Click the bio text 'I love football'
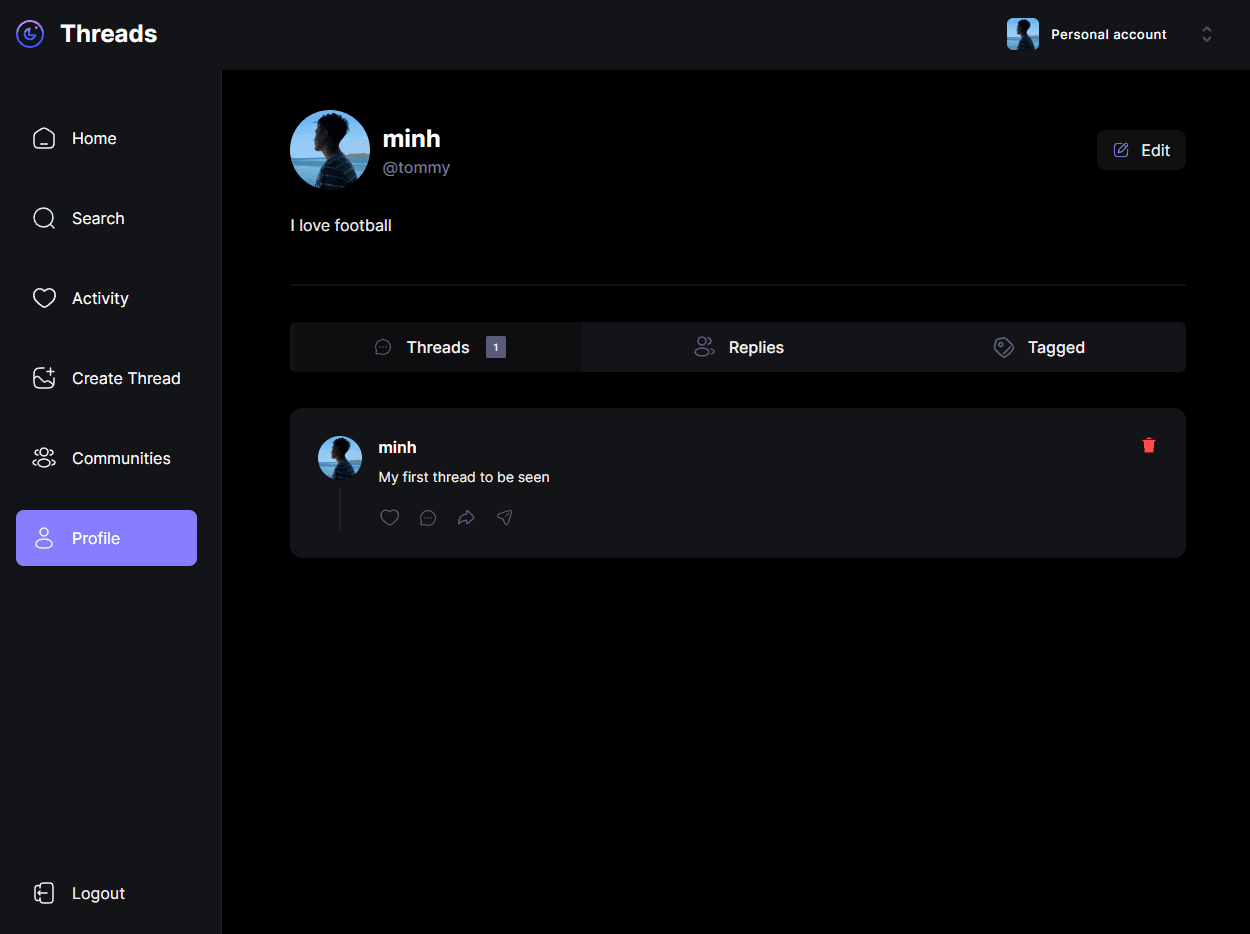 (x=341, y=226)
